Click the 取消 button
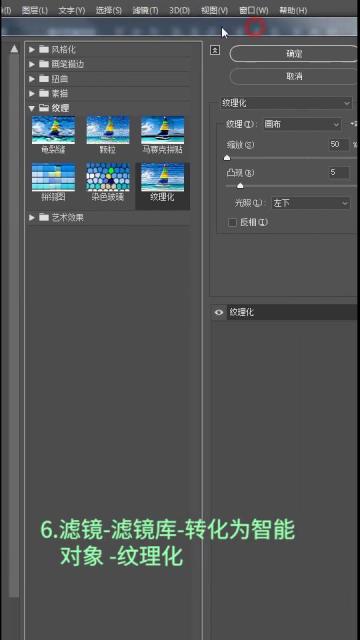Viewport: 360px width, 640px height. (294, 76)
